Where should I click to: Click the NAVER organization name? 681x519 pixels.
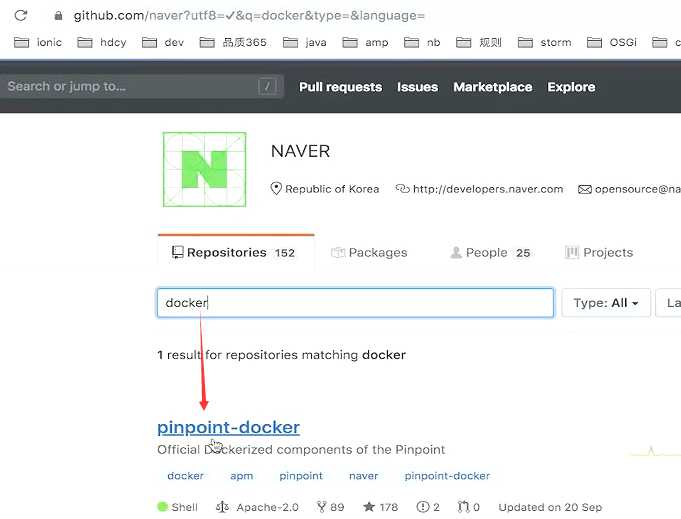pyautogui.click(x=300, y=151)
